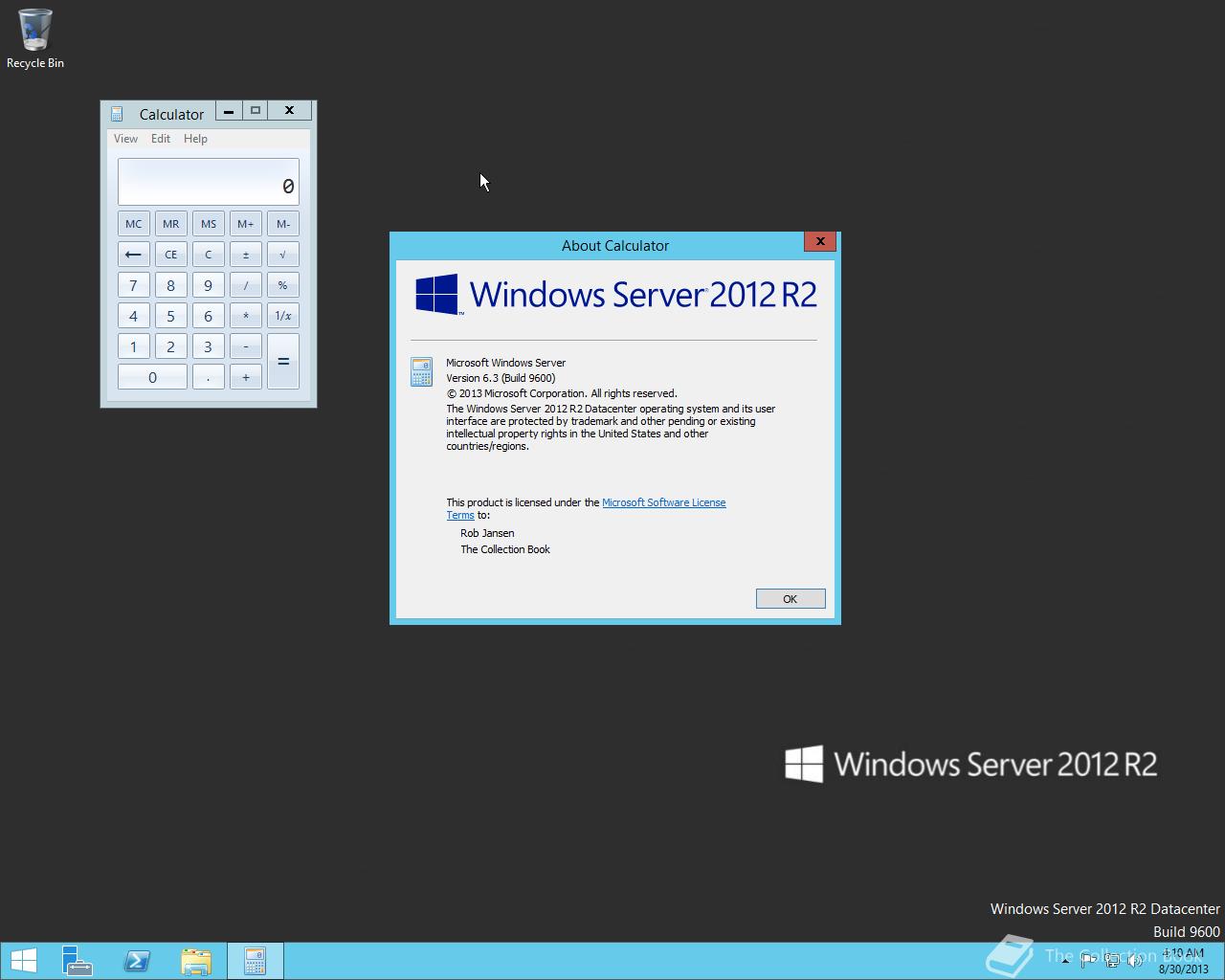Close the About Calculator dialog

tap(820, 241)
